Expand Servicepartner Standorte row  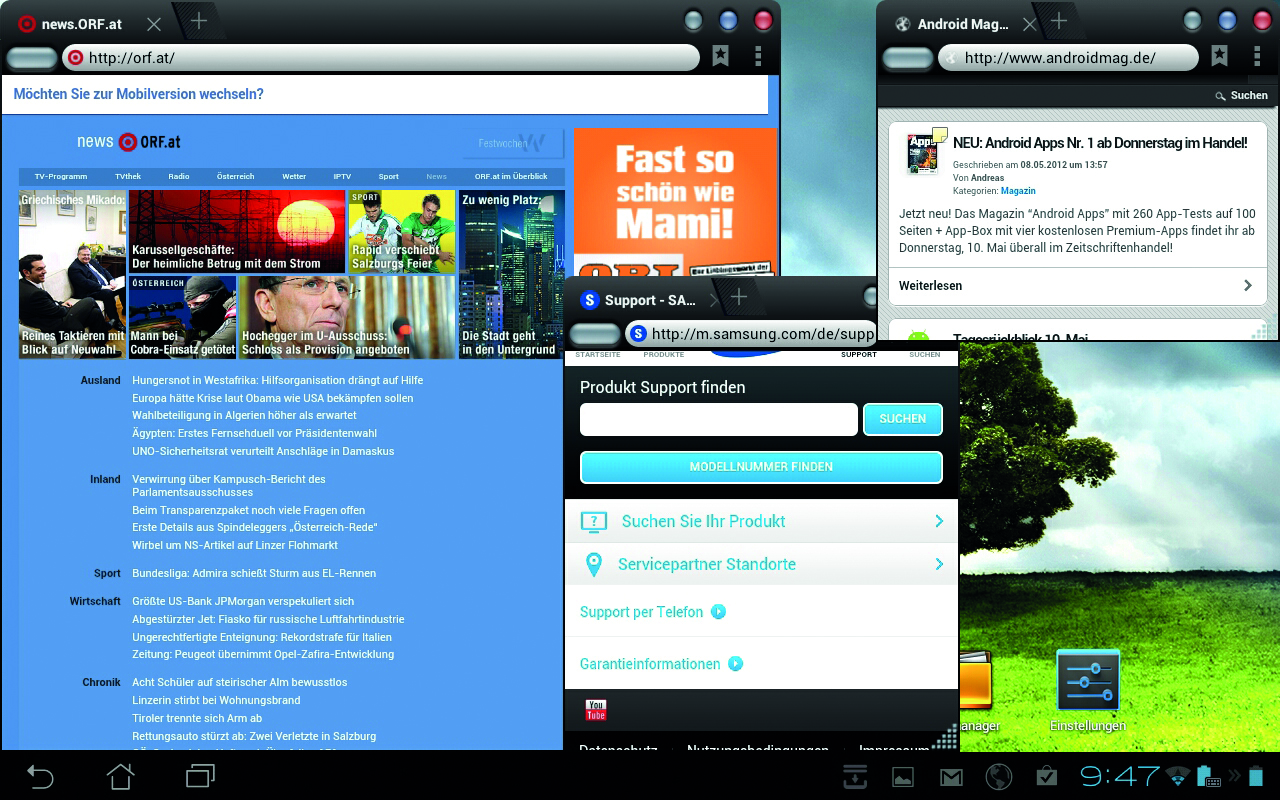click(x=761, y=564)
